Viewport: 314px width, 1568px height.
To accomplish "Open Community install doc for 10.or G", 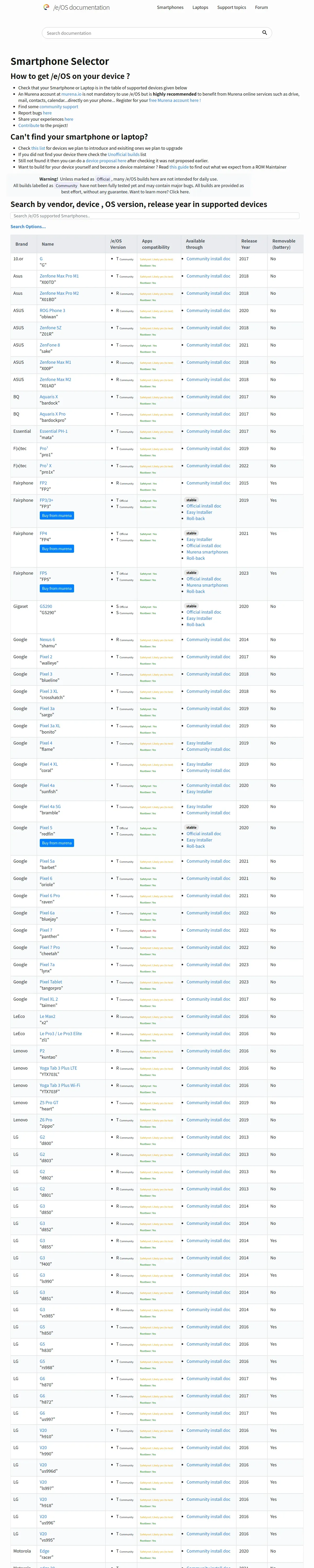I will point(209,259).
